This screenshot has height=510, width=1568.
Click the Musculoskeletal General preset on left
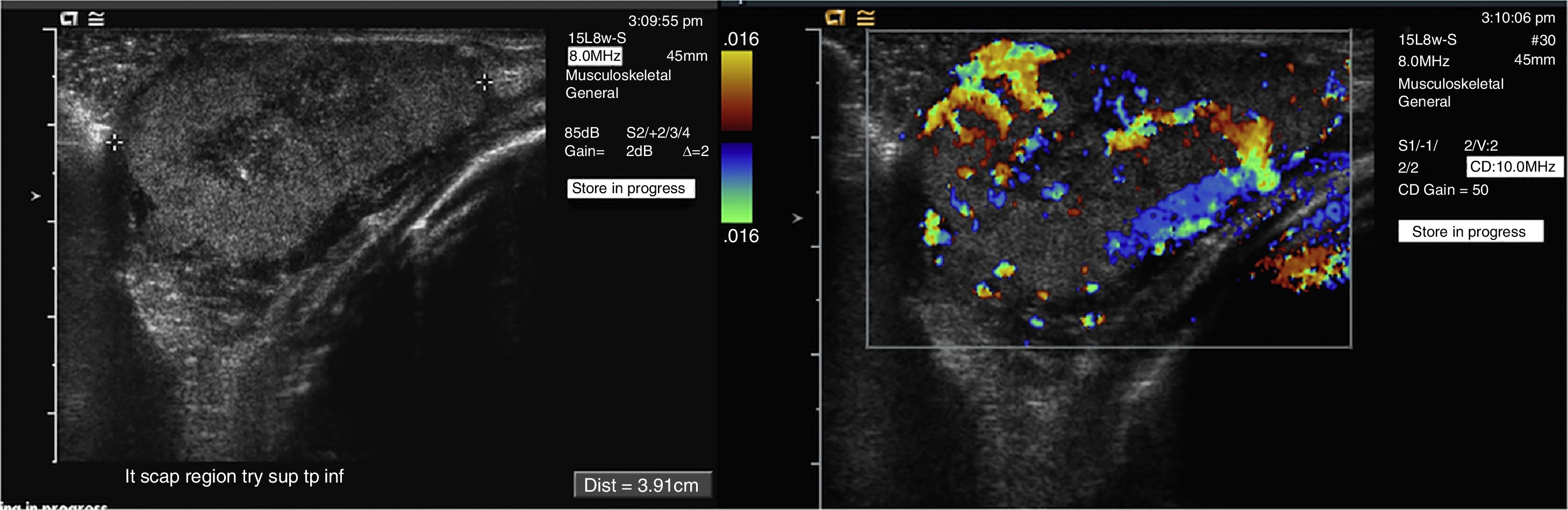(x=618, y=84)
